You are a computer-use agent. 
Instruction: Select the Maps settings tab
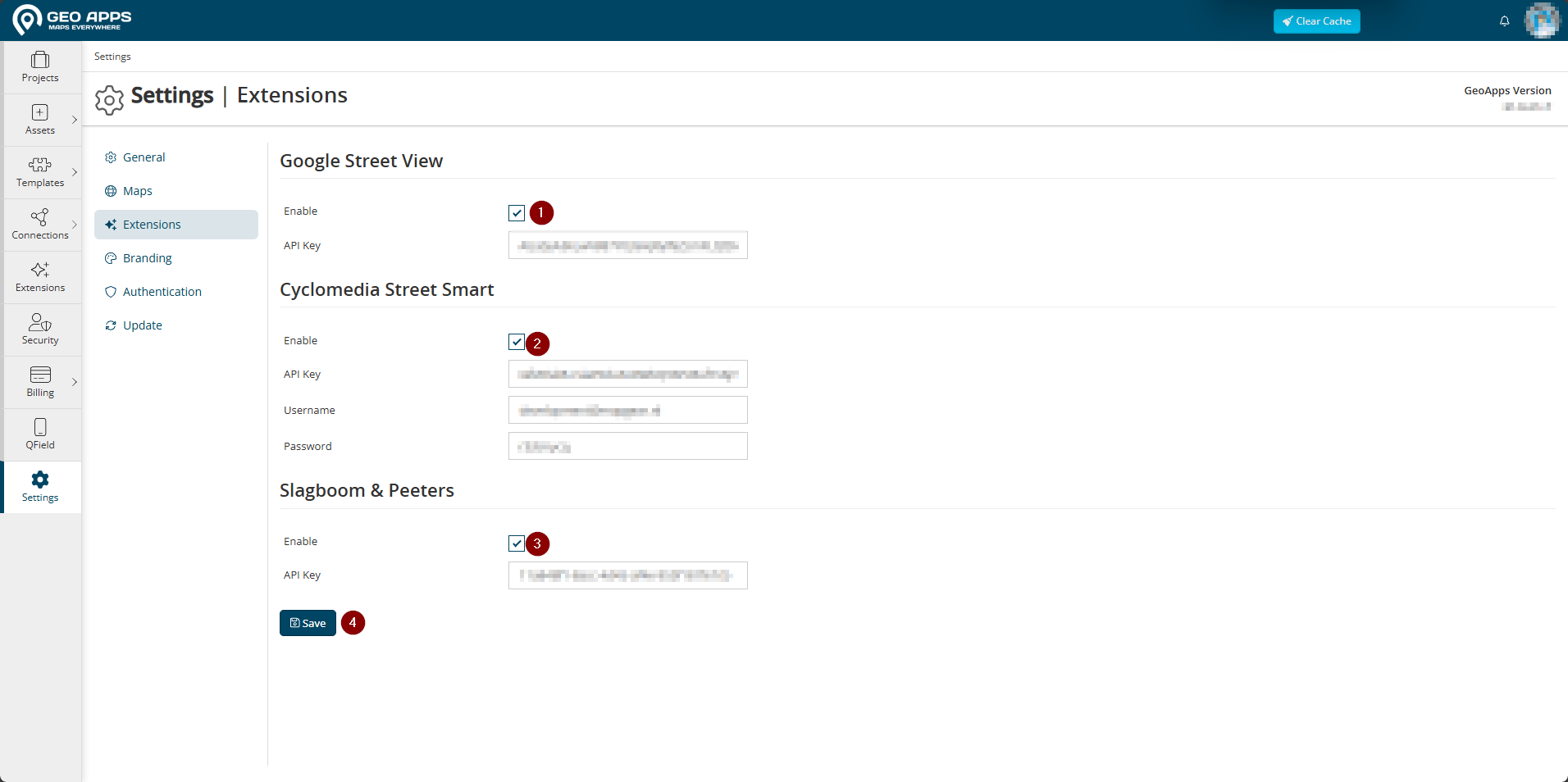click(x=176, y=191)
